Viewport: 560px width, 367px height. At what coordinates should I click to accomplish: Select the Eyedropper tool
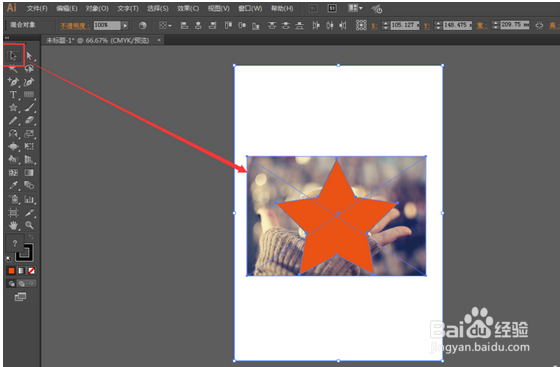pos(13,185)
